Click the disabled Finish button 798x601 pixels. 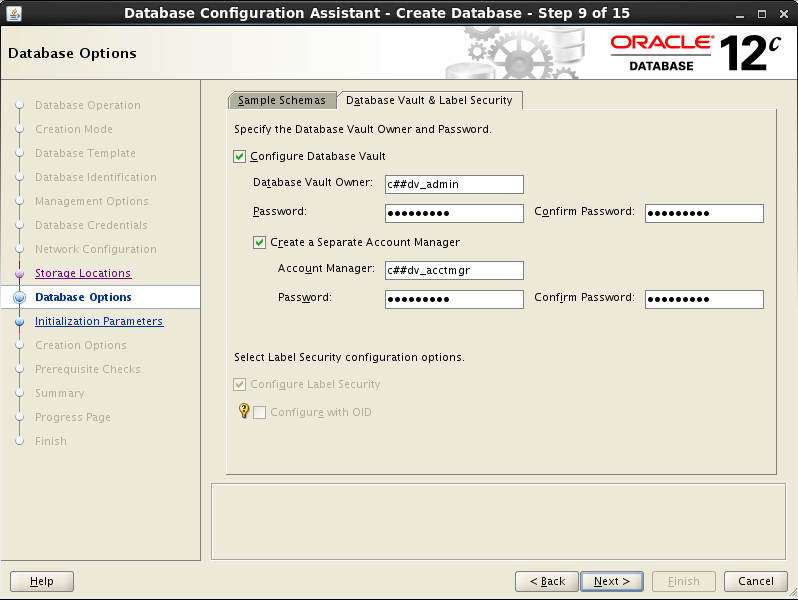683,581
